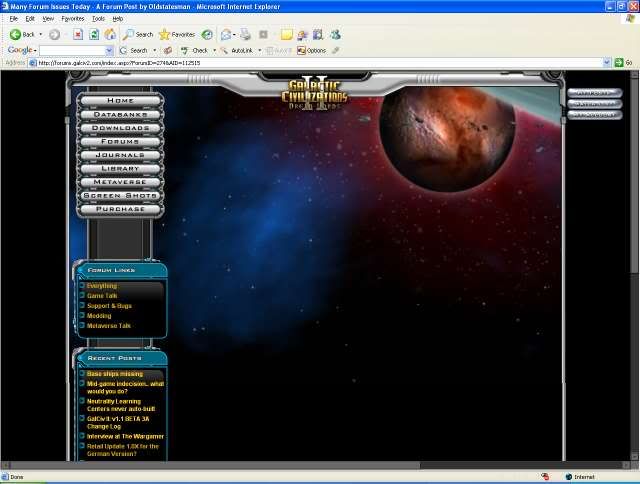Click the grayed Forward arrow button

(x=54, y=35)
